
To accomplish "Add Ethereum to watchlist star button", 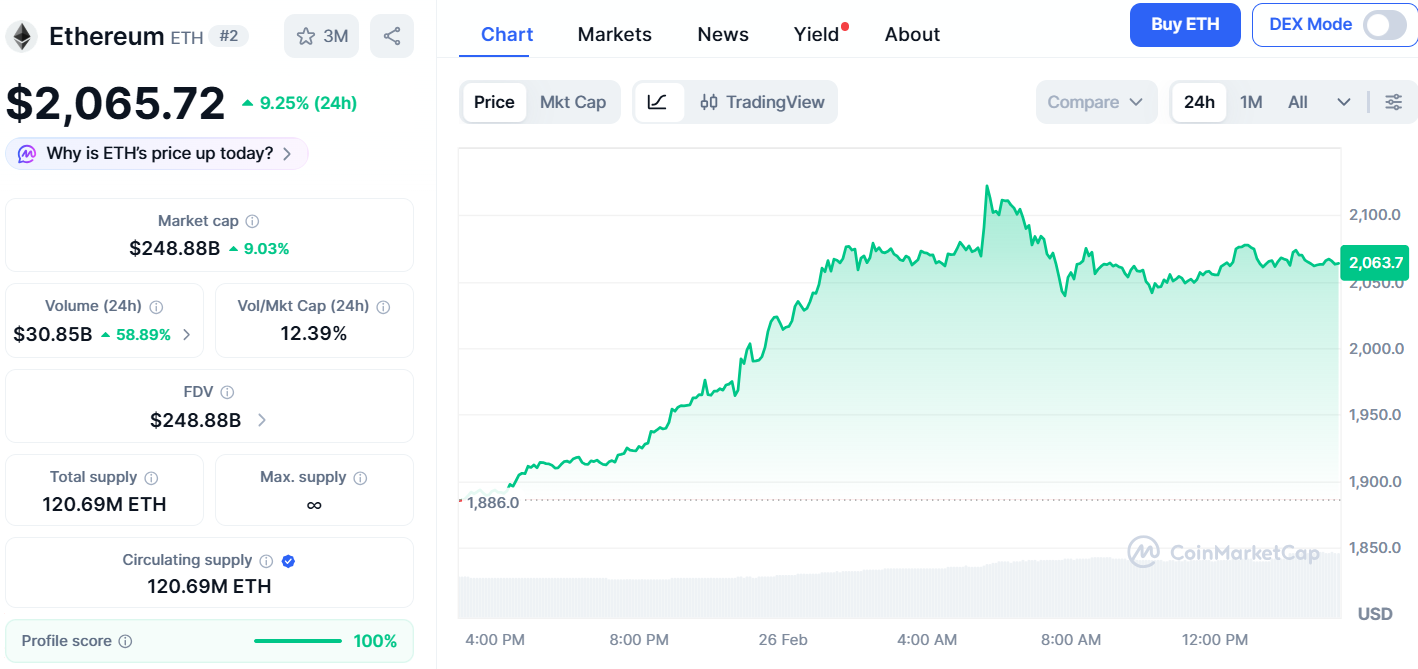I will [x=321, y=36].
